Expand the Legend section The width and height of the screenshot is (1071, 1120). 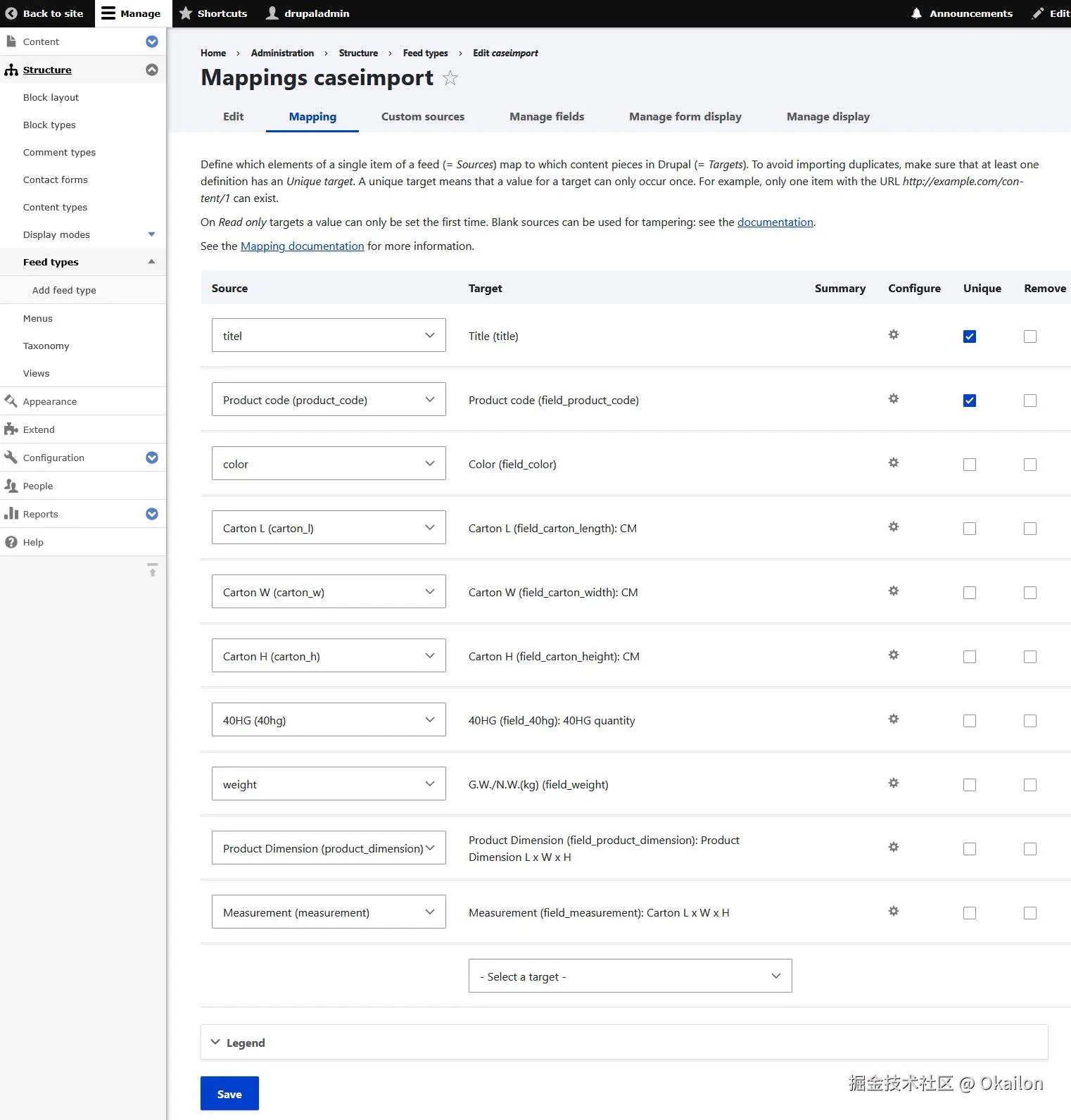click(x=245, y=1043)
